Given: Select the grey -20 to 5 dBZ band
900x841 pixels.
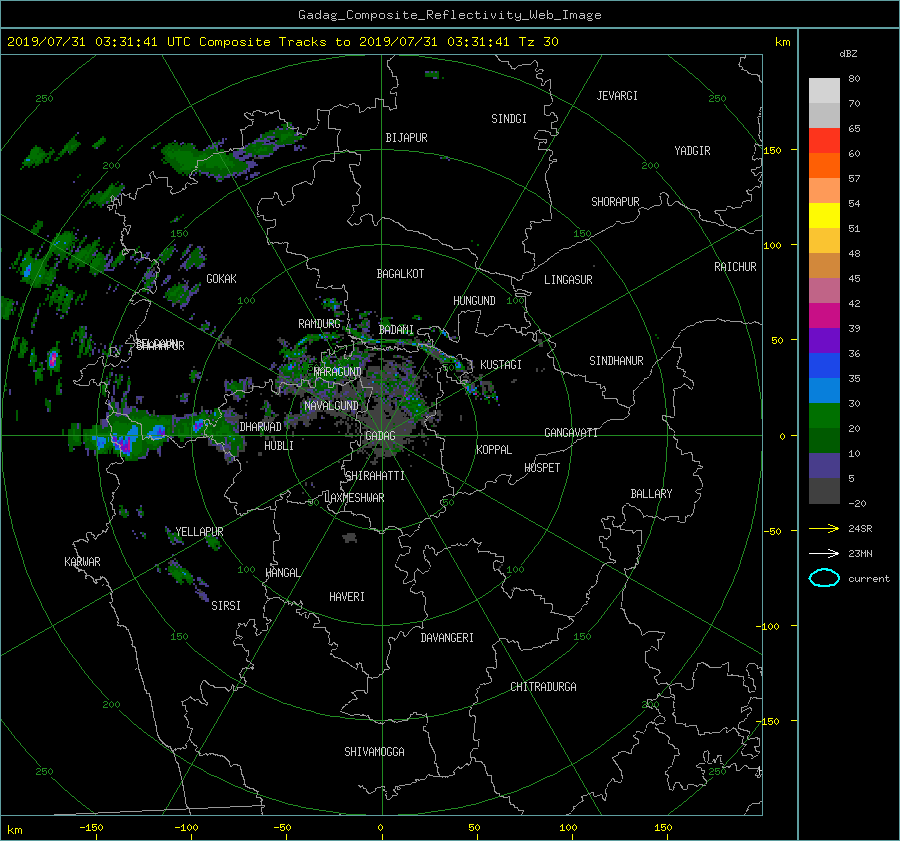Looking at the screenshot, I should point(824,491).
